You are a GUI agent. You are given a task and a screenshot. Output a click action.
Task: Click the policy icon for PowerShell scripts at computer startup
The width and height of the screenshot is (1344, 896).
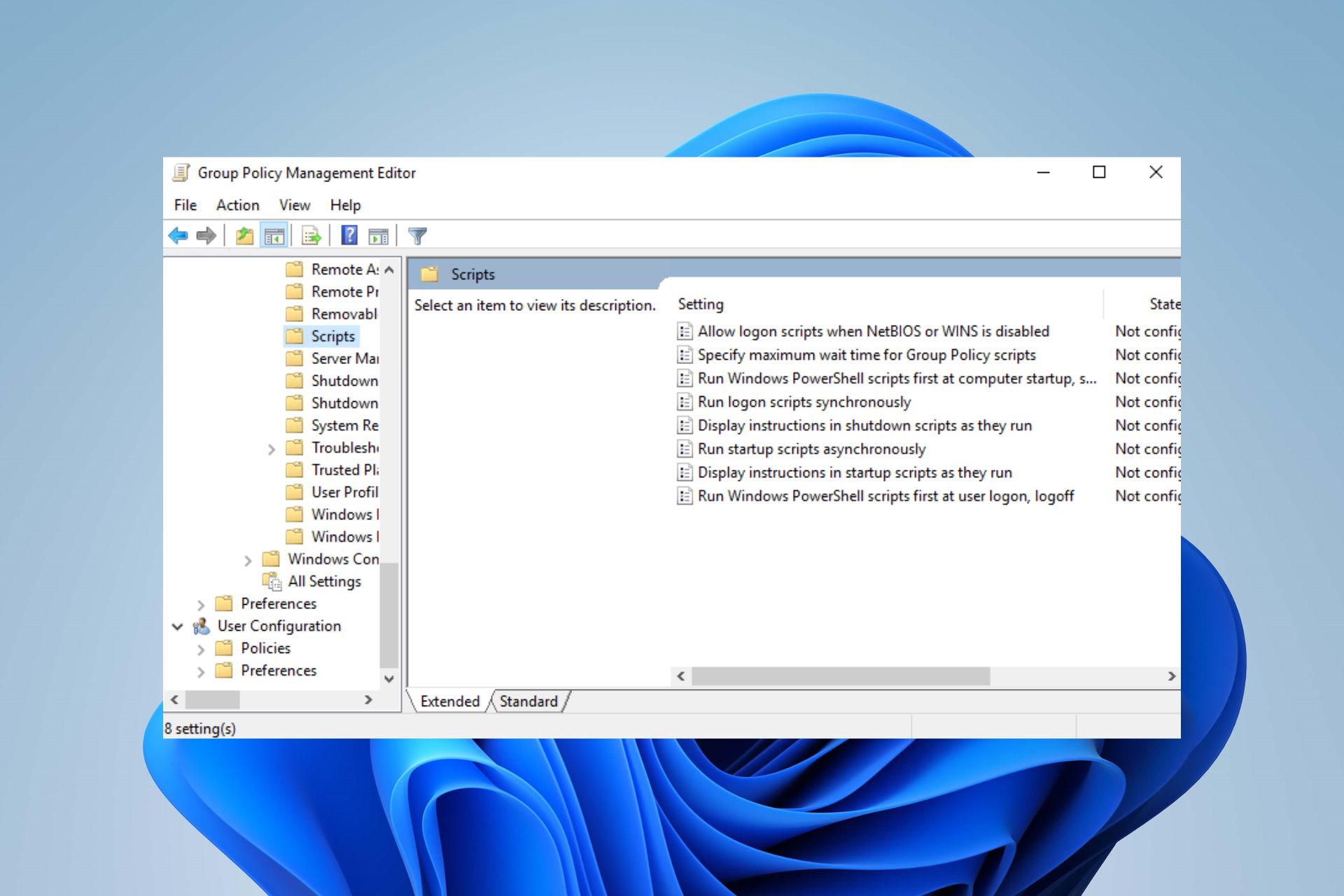[685, 379]
